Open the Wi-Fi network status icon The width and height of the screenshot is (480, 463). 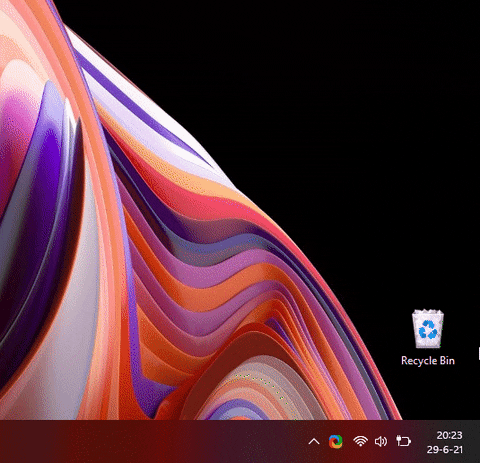(360, 441)
